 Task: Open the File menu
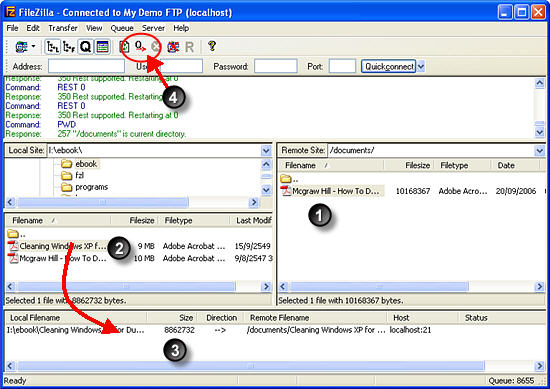point(12,28)
